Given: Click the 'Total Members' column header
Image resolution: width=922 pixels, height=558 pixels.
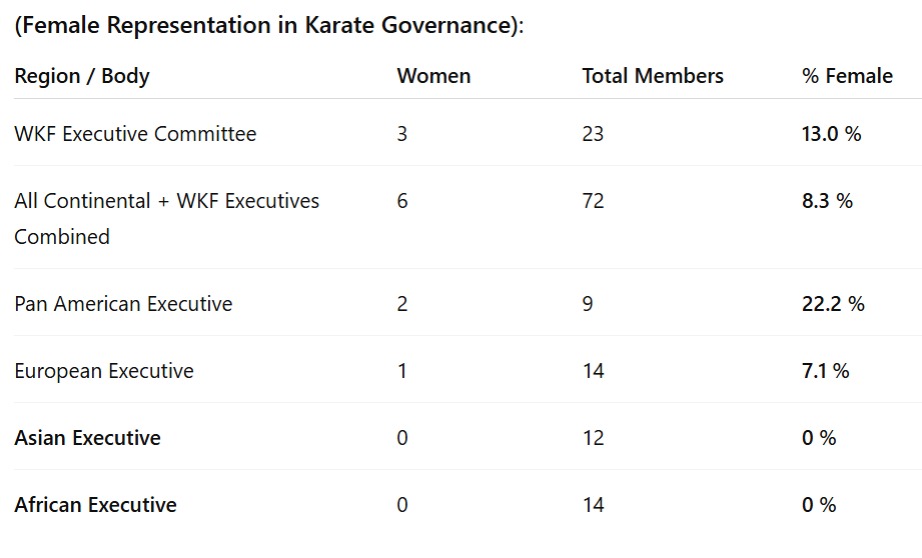Looking at the screenshot, I should coord(652,76).
